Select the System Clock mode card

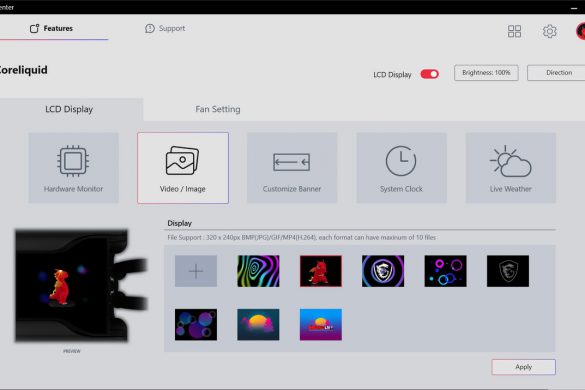tap(401, 168)
